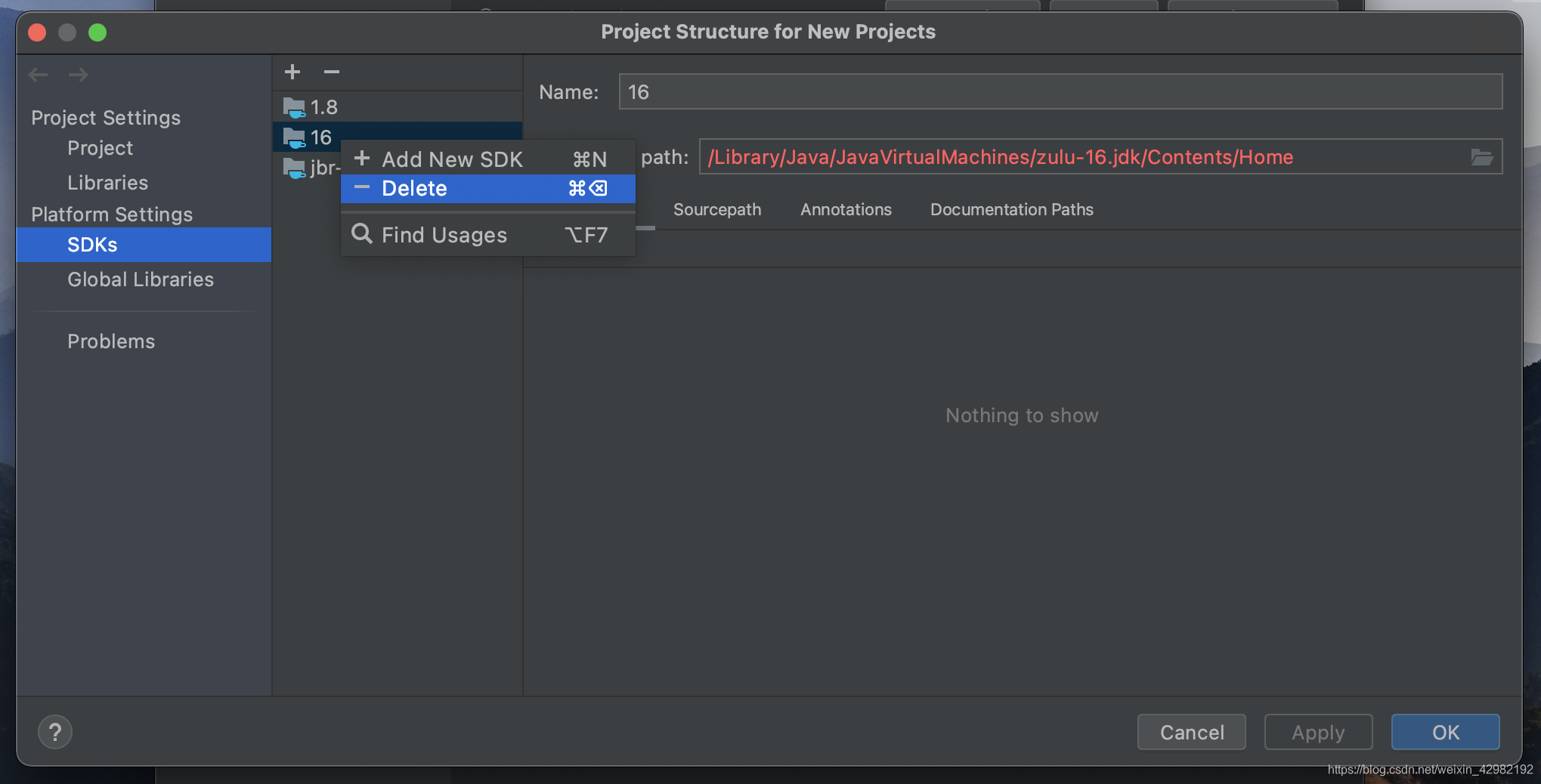Click the forward navigation arrow
The image size is (1541, 784).
79,74
